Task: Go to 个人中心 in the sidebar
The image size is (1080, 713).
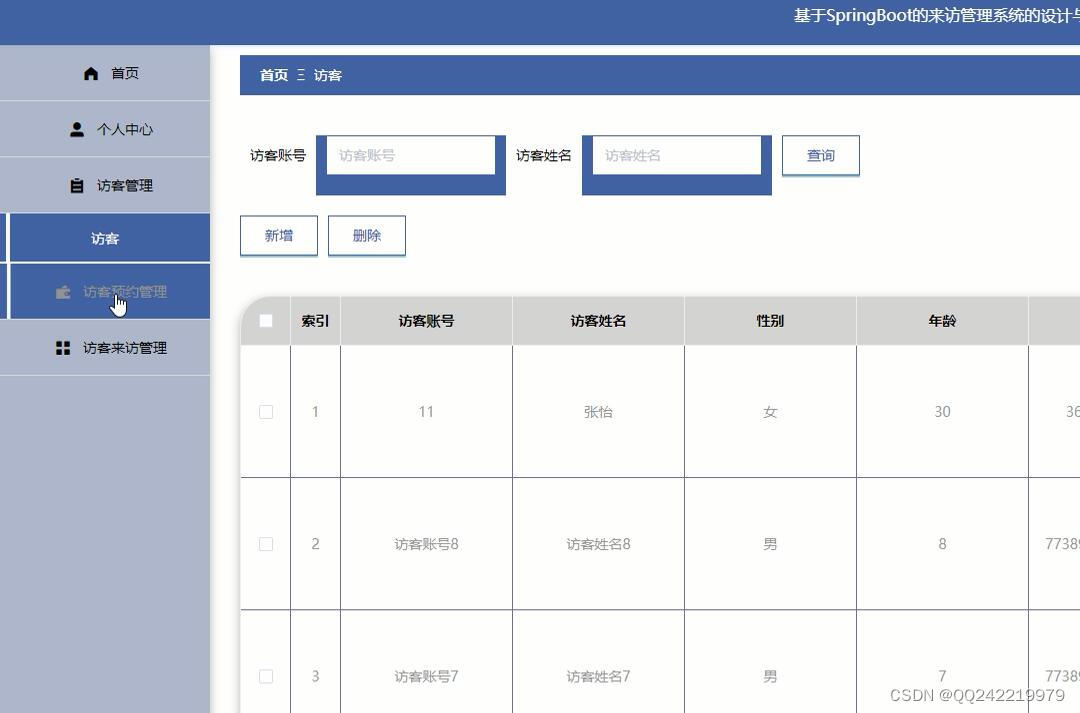Action: click(x=124, y=128)
